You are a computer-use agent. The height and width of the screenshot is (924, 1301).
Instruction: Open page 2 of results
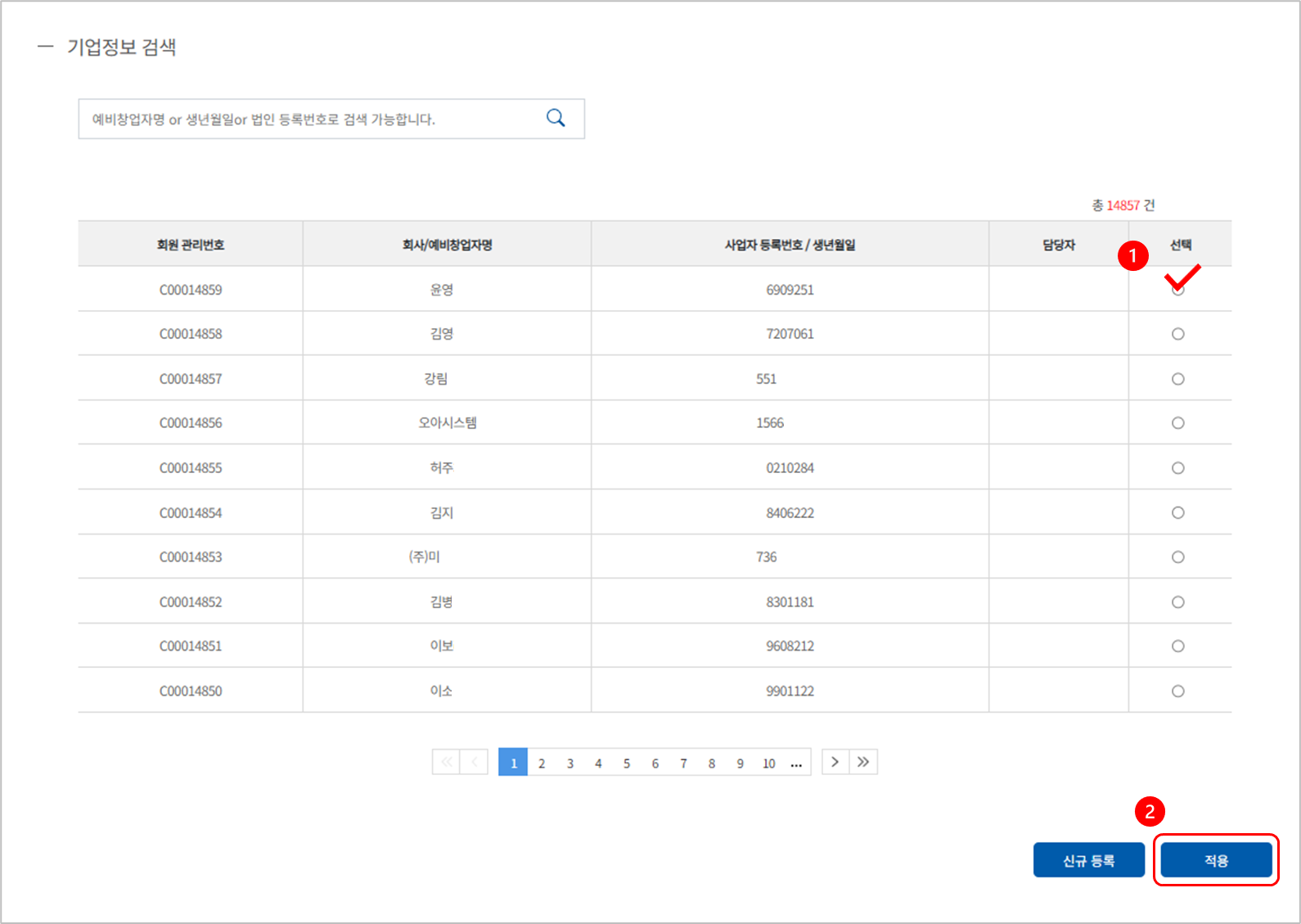point(542,763)
